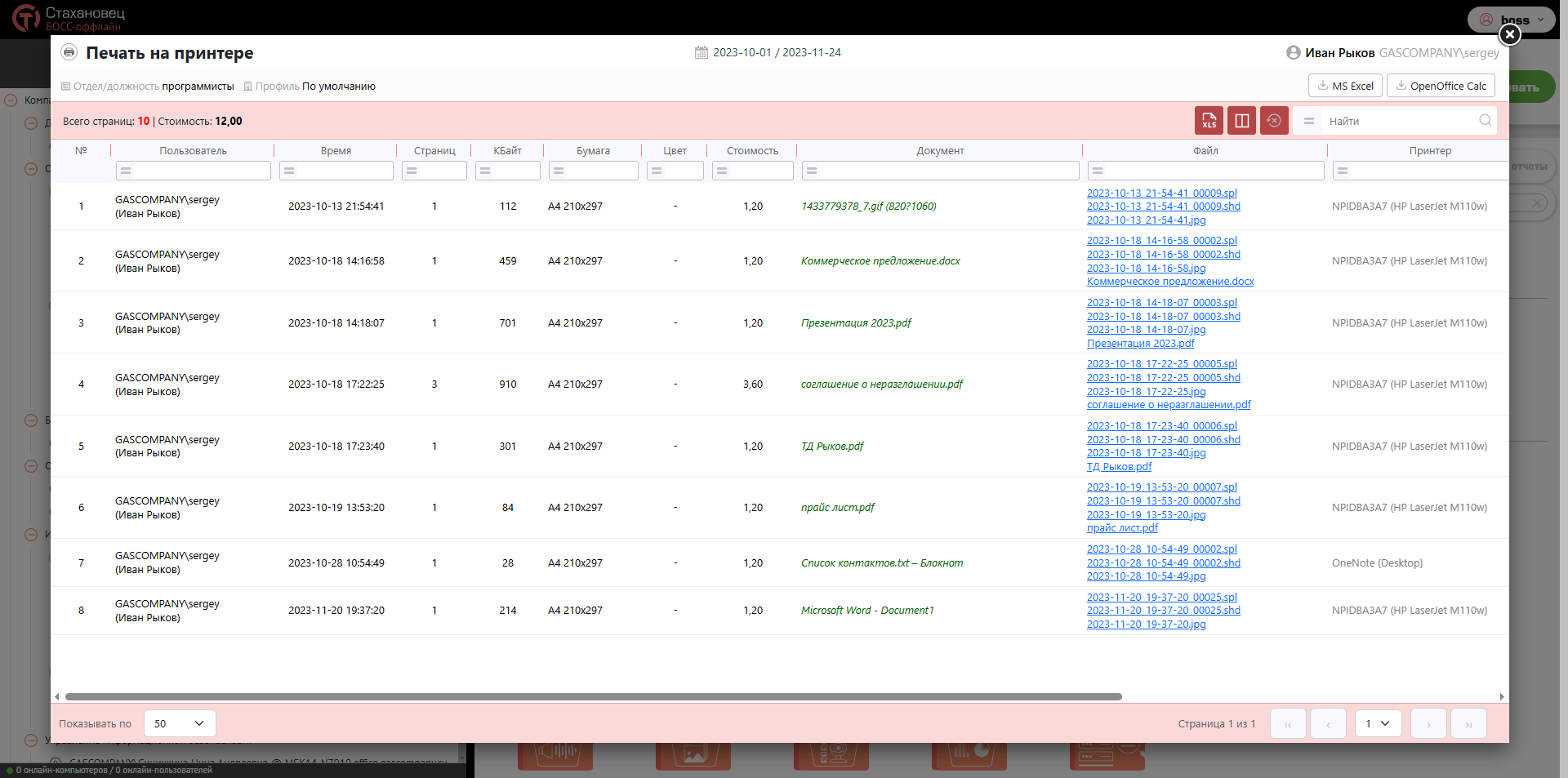Sort by the Стоимость column header
The width and height of the screenshot is (1568, 778).
[x=752, y=151]
